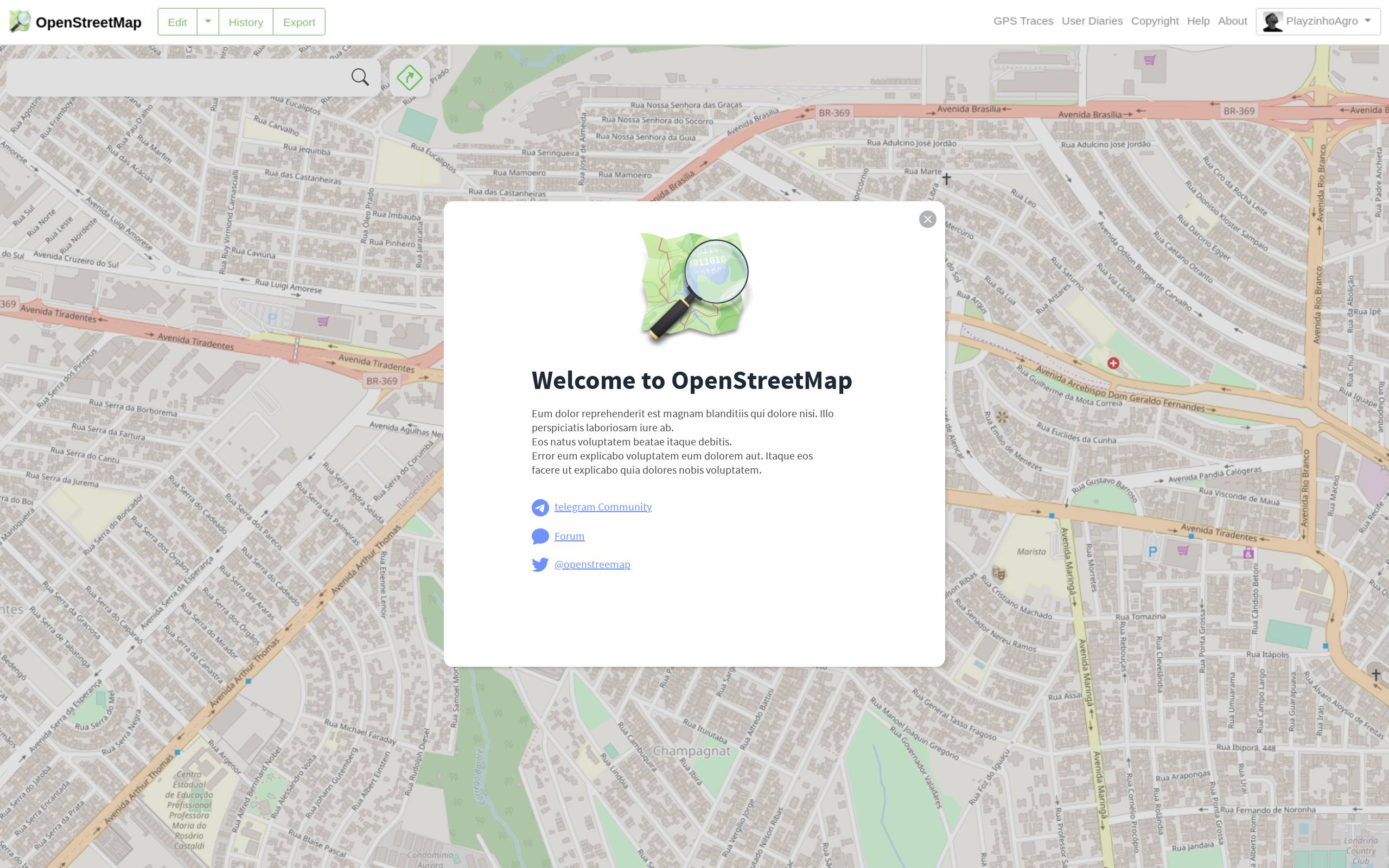This screenshot has width=1389, height=868.
Task: Open directions with the green arrow icon
Action: [x=409, y=77]
